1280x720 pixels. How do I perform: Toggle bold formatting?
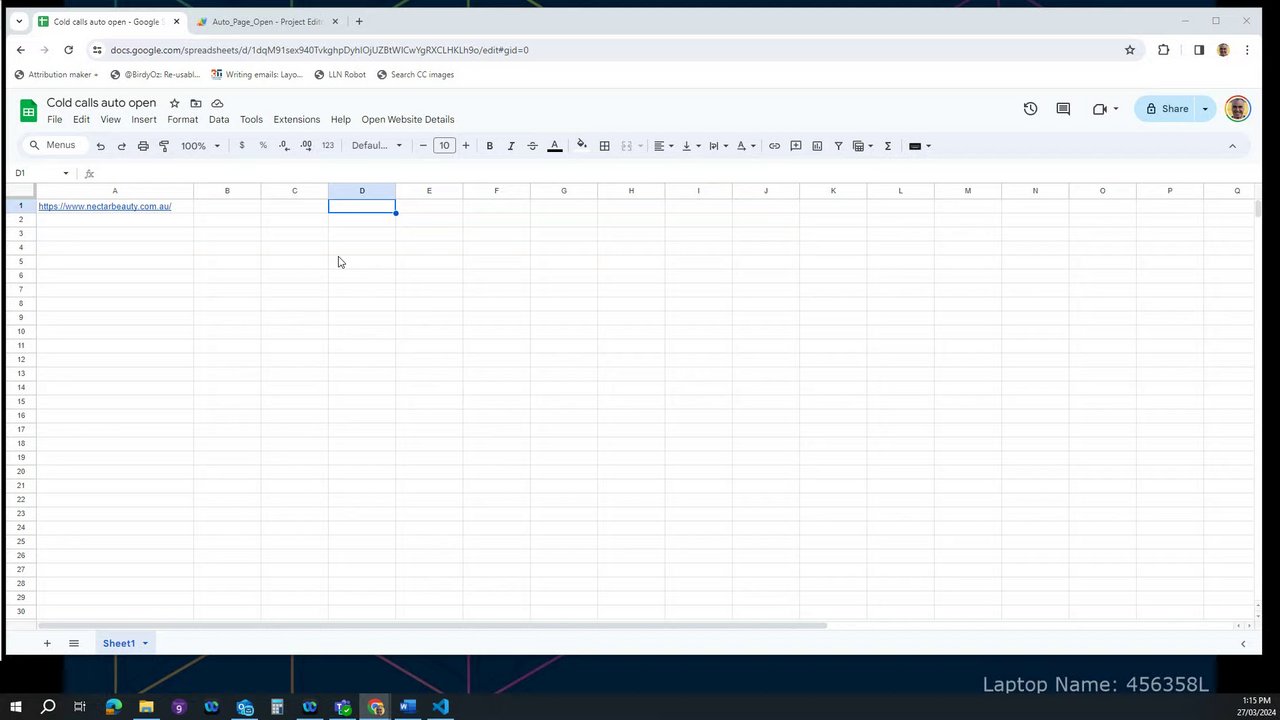pyautogui.click(x=490, y=146)
